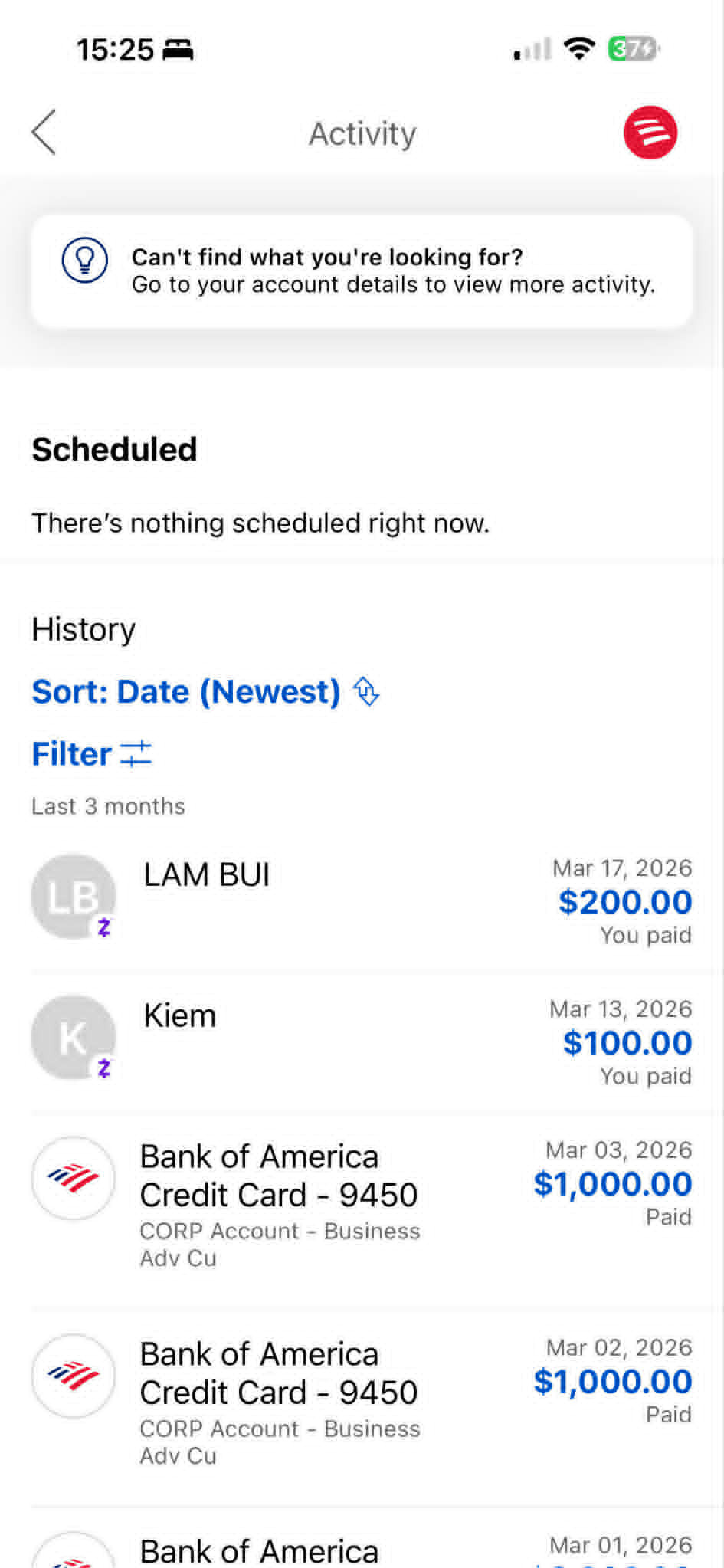
Task: Tap the battery indicator
Action: pyautogui.click(x=633, y=49)
